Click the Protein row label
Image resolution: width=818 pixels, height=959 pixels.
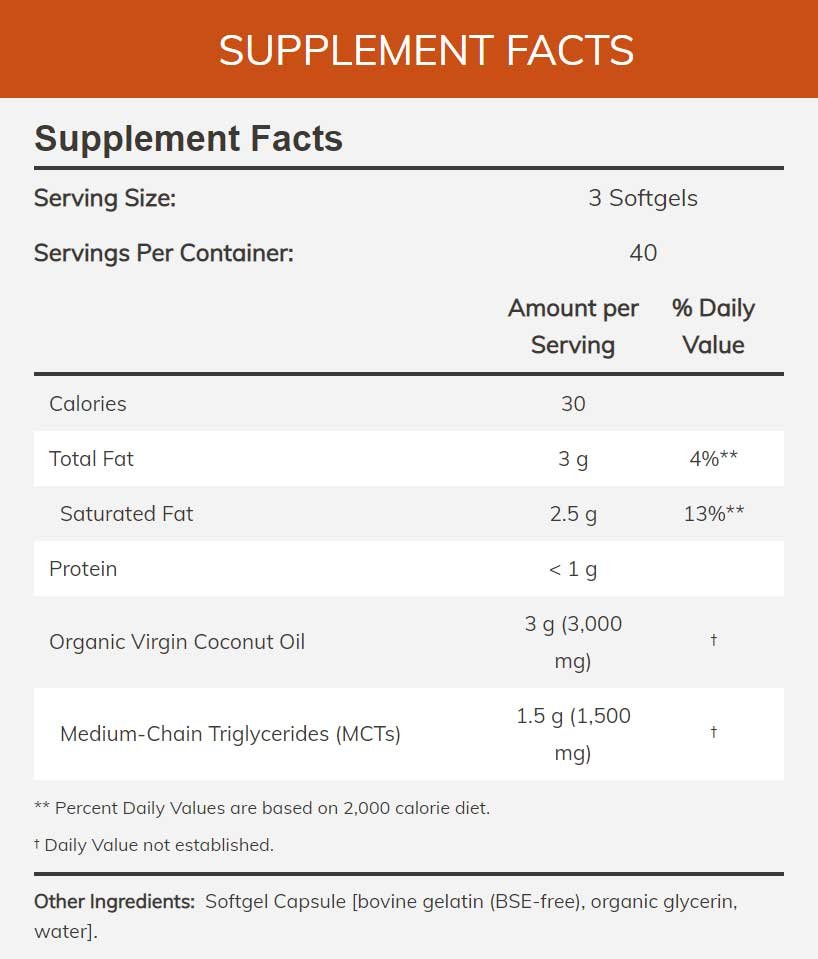[x=83, y=569]
